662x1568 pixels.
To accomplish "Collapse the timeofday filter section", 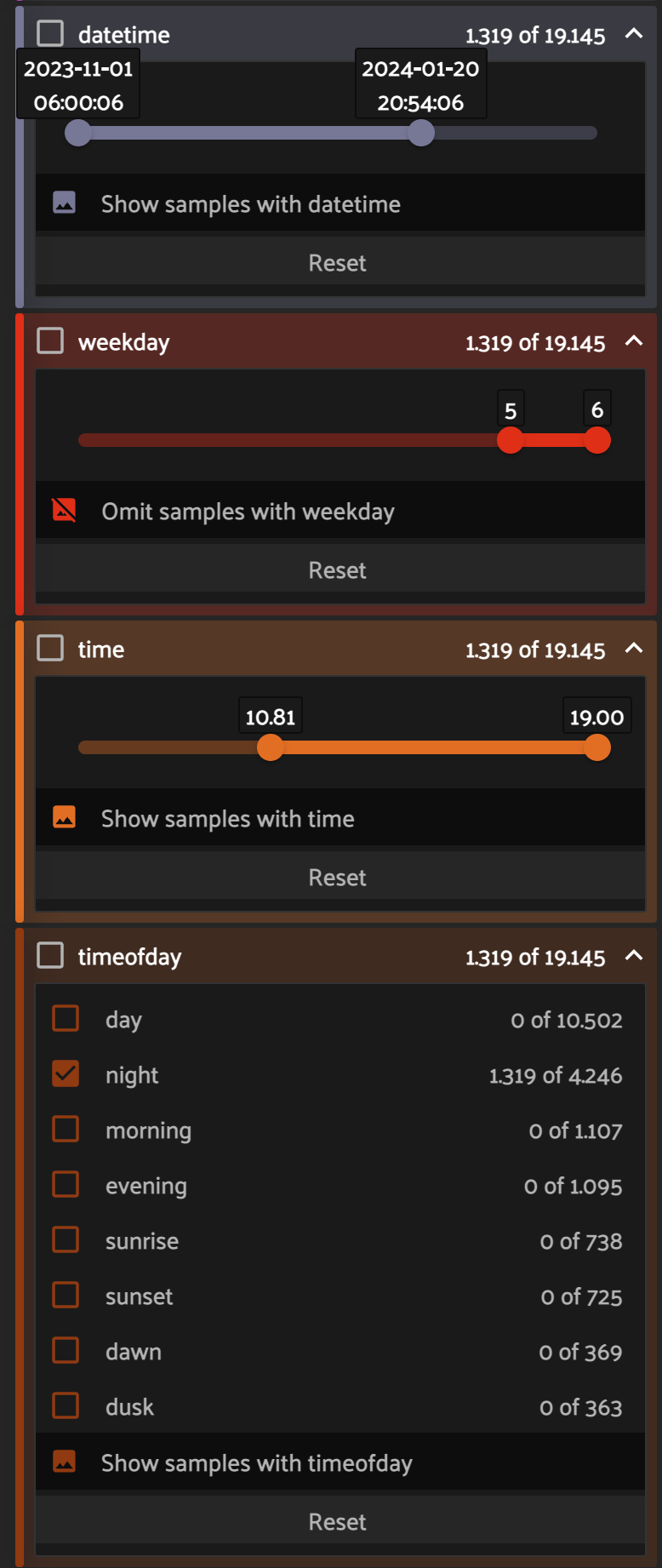I will click(634, 956).
